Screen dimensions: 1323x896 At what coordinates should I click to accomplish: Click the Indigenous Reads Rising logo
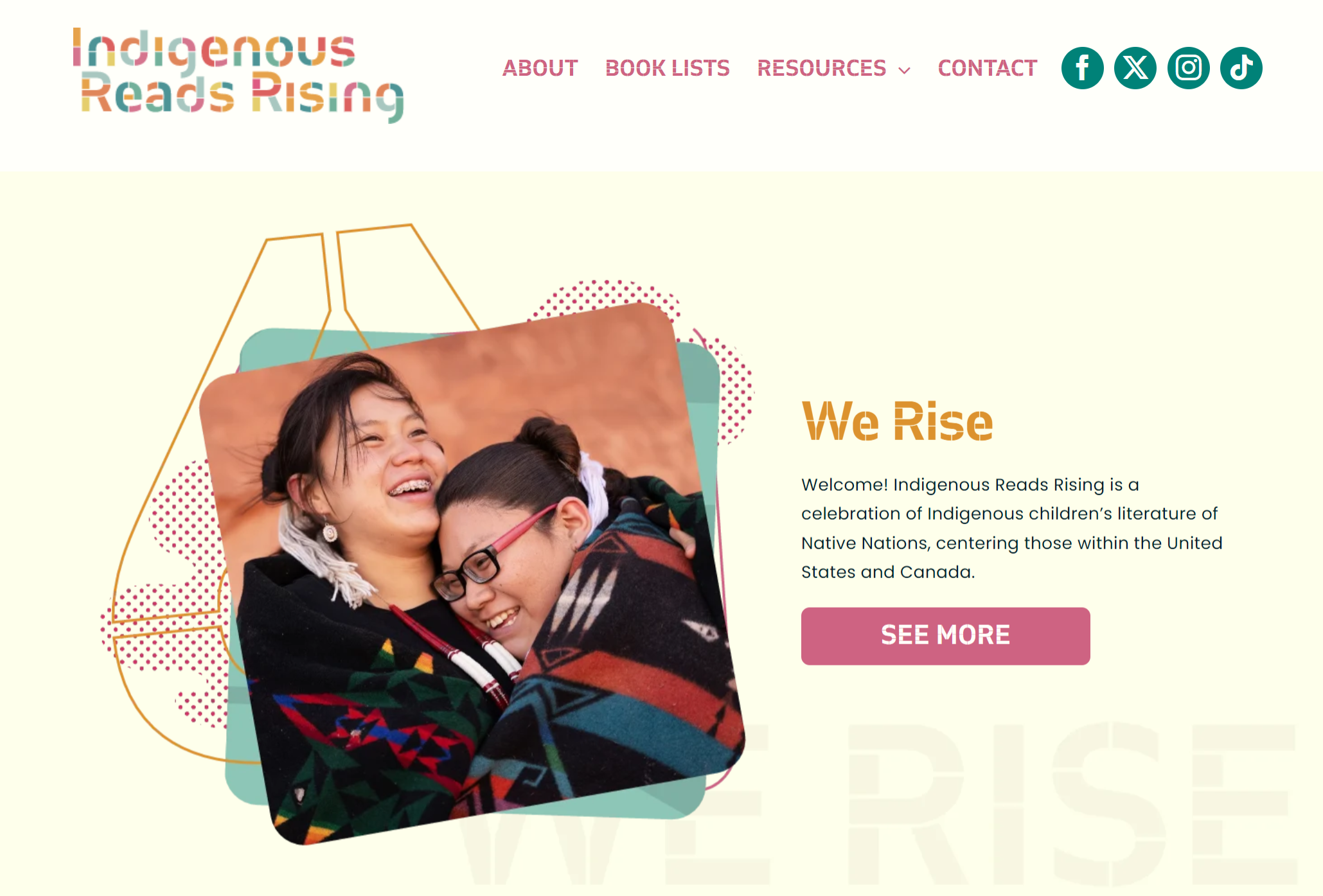click(238, 75)
